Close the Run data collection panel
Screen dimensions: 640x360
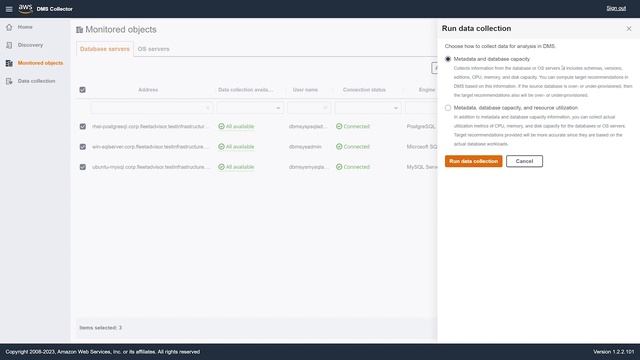(x=629, y=29)
